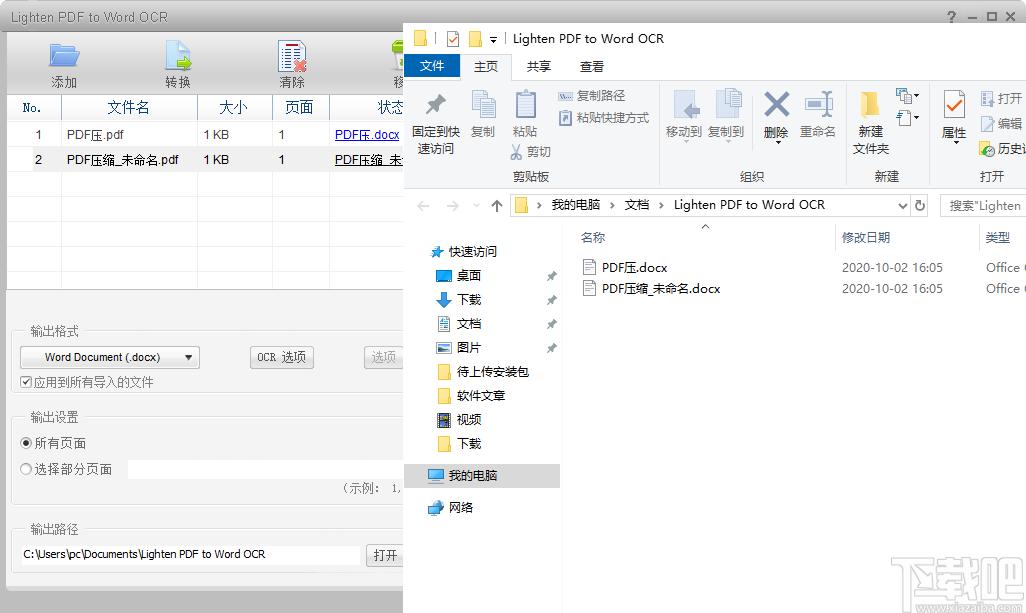Select 图片 in navigation pane
The image size is (1026, 613).
coord(459,347)
